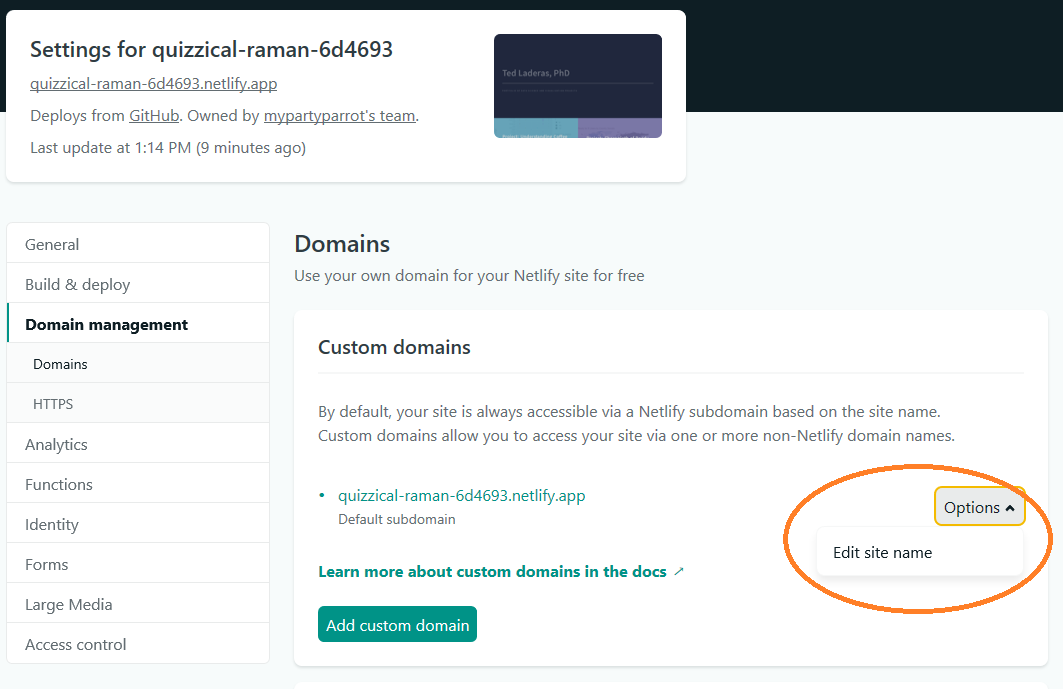Follow the GitHub link
Image resolution: width=1063 pixels, height=689 pixels.
pyautogui.click(x=154, y=116)
